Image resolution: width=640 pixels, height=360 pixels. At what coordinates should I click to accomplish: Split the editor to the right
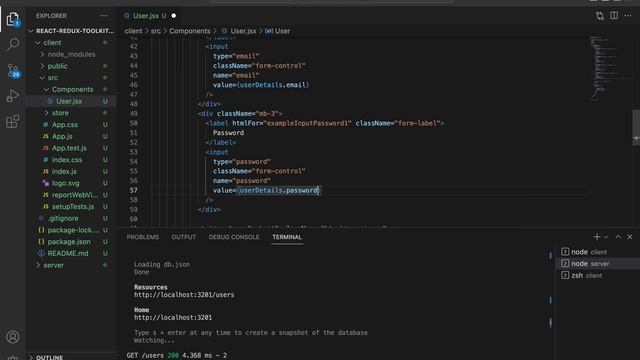pyautogui.click(x=614, y=16)
